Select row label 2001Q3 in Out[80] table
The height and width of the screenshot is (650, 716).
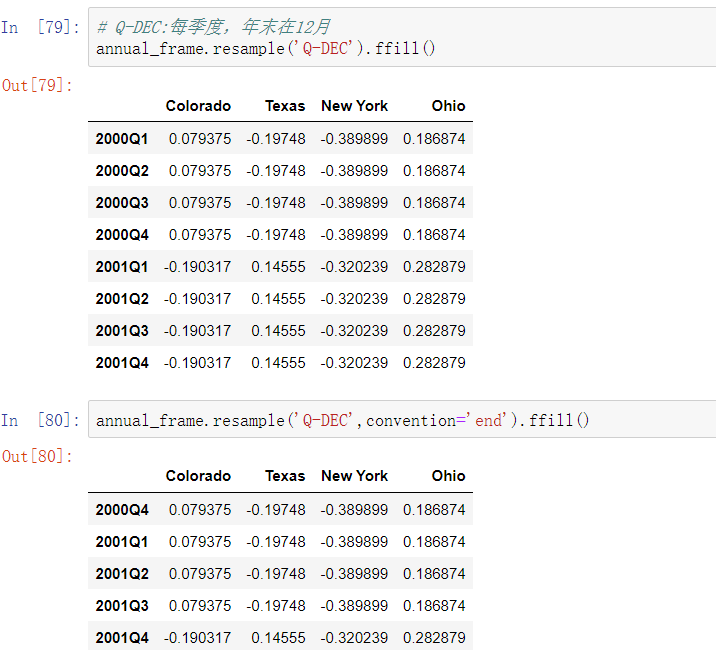tap(122, 606)
